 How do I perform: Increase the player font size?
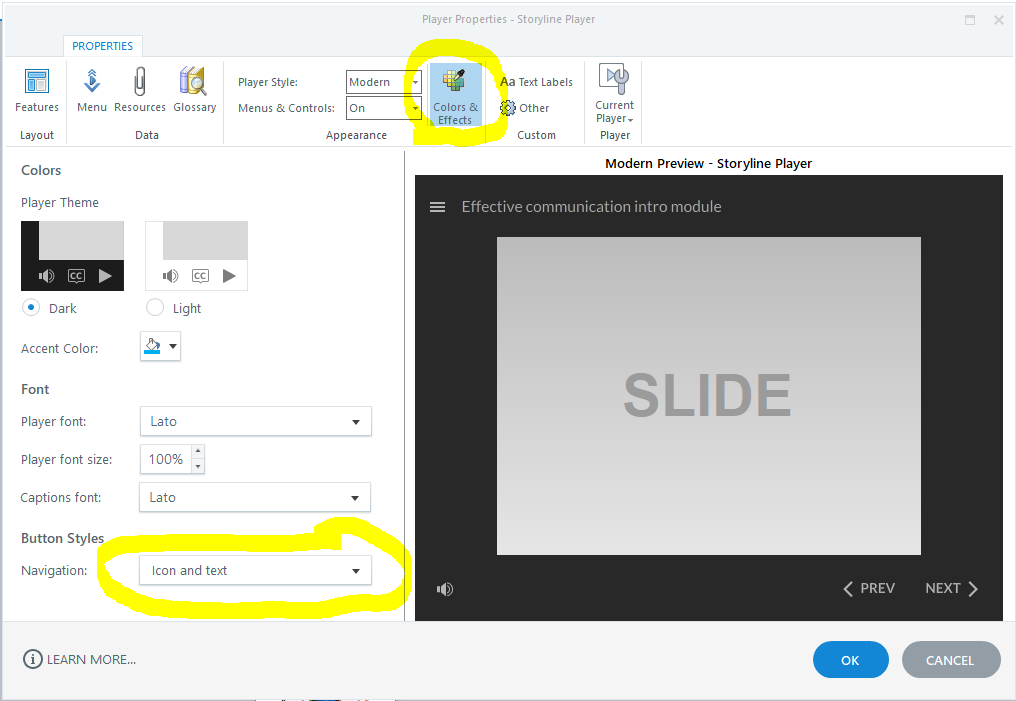(x=198, y=452)
